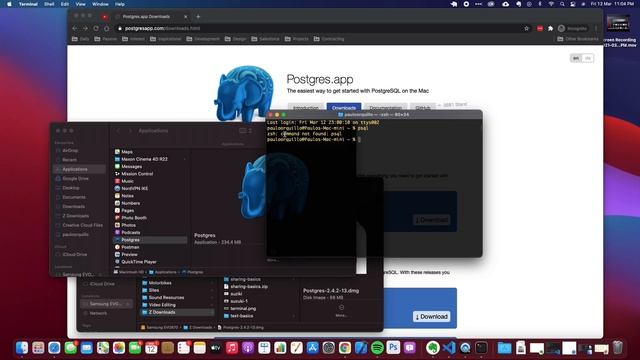The width and height of the screenshot is (640, 360).
Task: Open Terminal icon in the Dock
Action: click(x=481, y=348)
